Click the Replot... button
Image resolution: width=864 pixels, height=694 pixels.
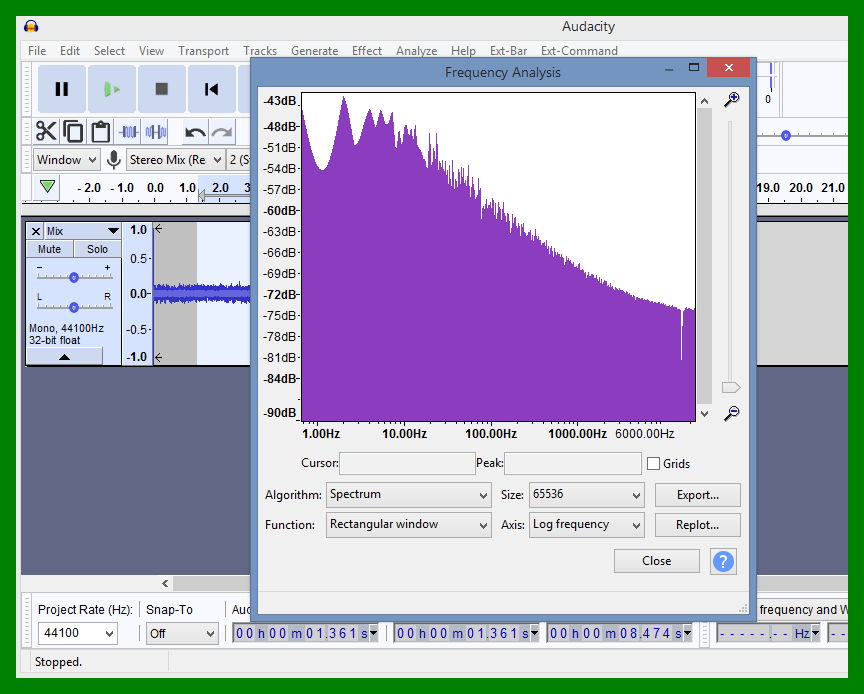tap(698, 525)
